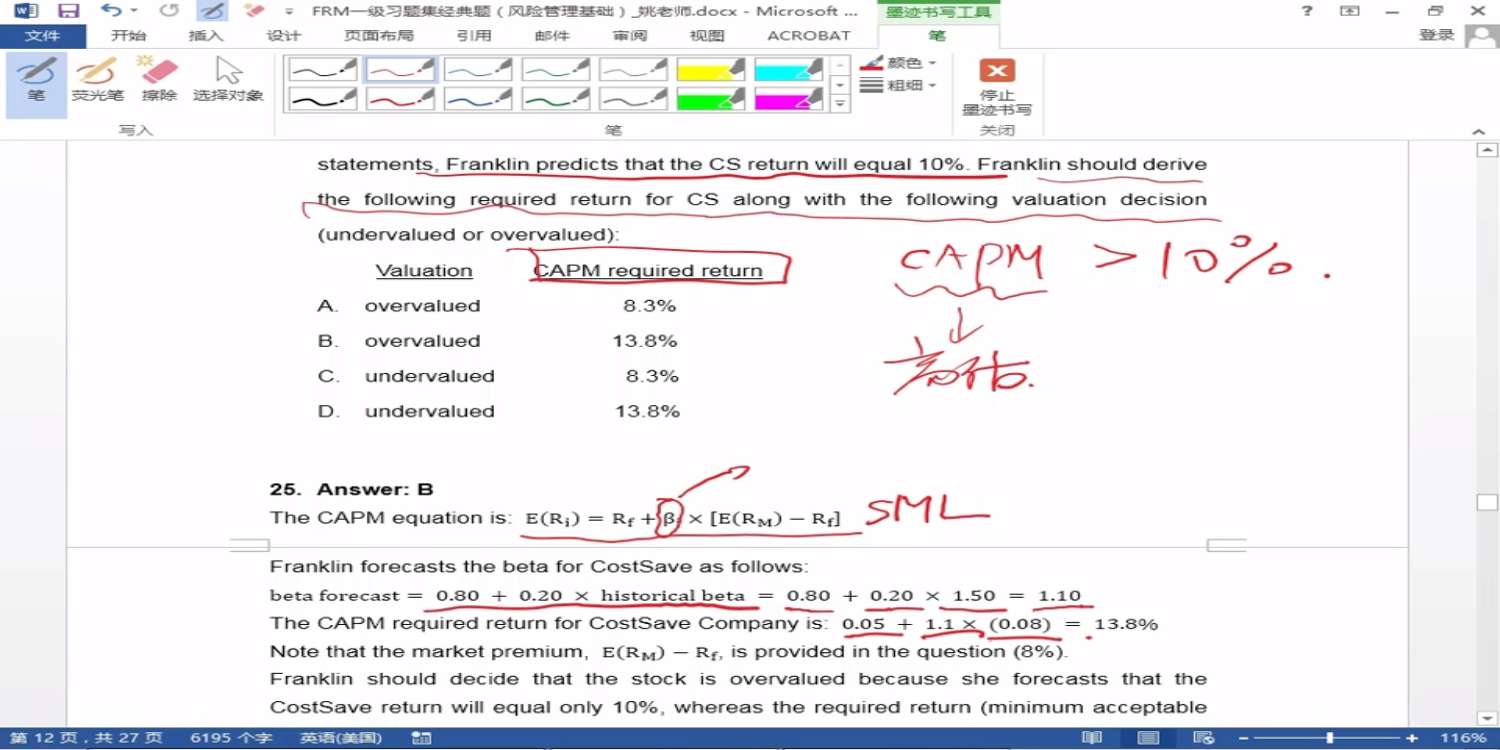Pick the top-row blue thin pen style
The width and height of the screenshot is (1500, 750).
[478, 69]
